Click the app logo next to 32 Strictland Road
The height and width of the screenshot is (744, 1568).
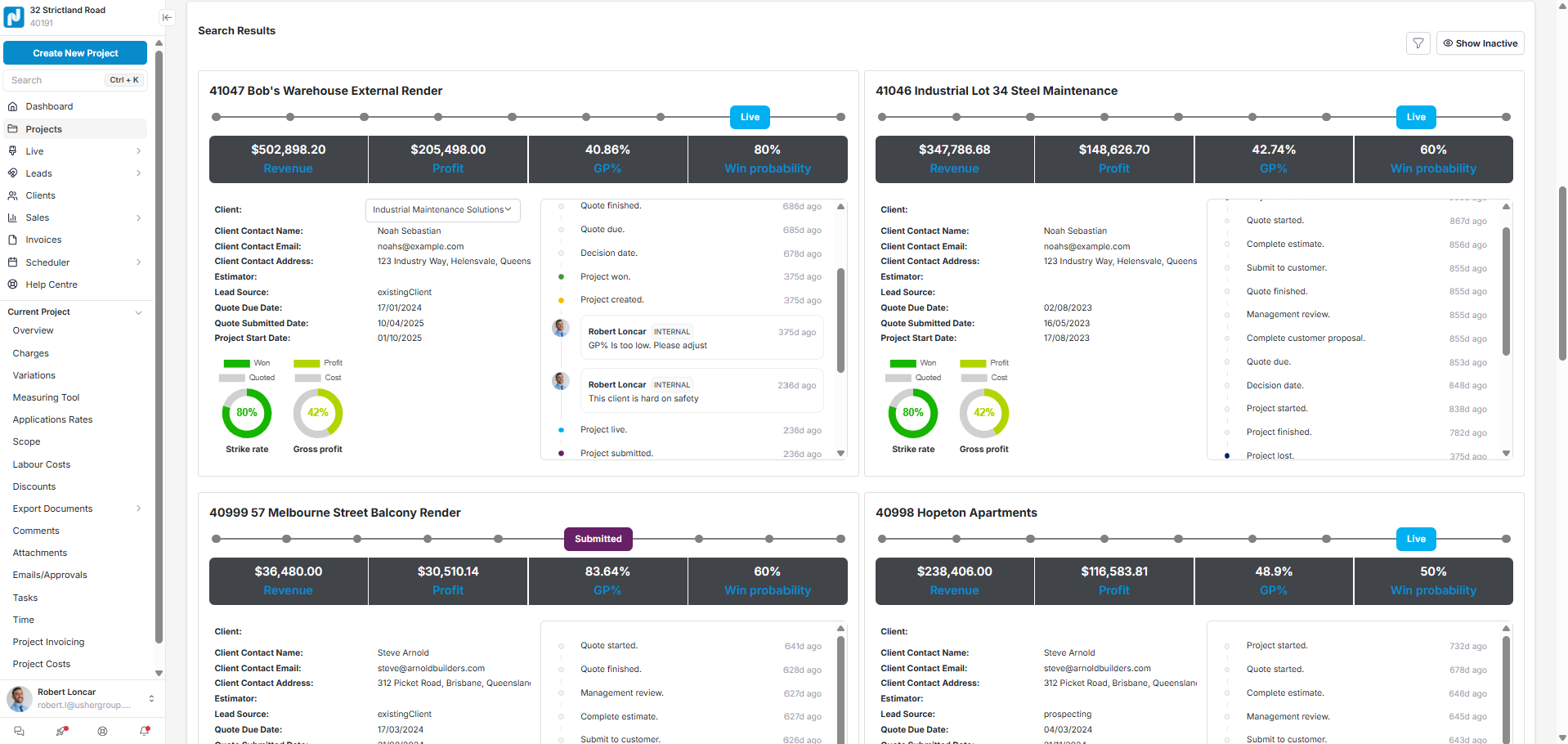pos(14,16)
